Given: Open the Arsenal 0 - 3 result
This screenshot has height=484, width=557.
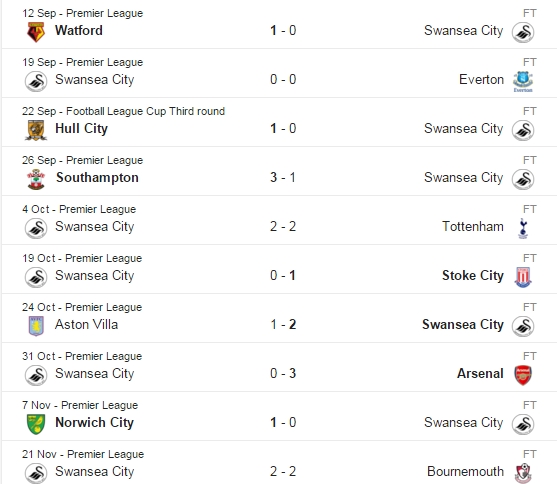Looking at the screenshot, I should [283, 373].
